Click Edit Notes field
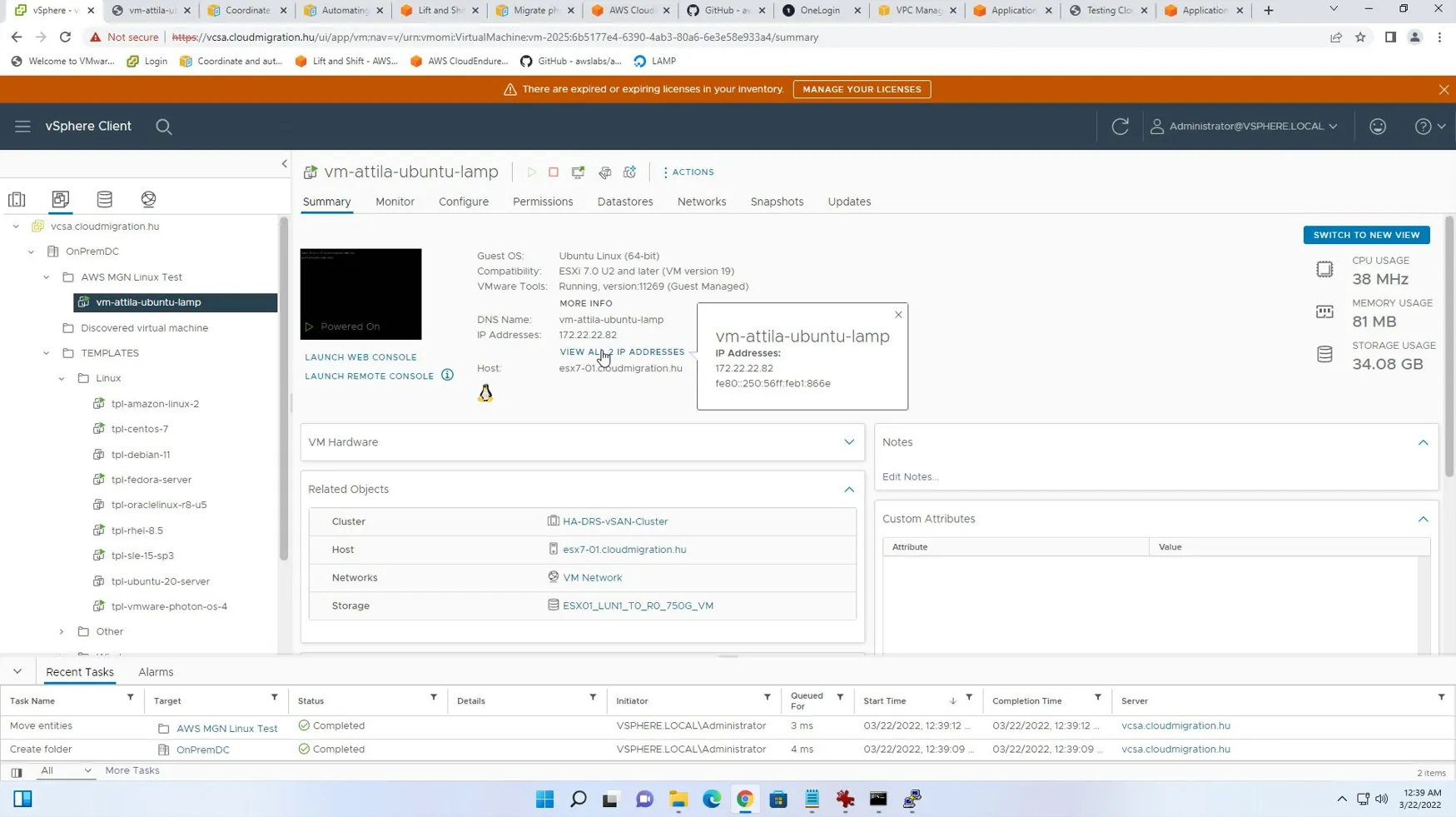Viewport: 1456px width, 817px height. pyautogui.click(x=910, y=476)
